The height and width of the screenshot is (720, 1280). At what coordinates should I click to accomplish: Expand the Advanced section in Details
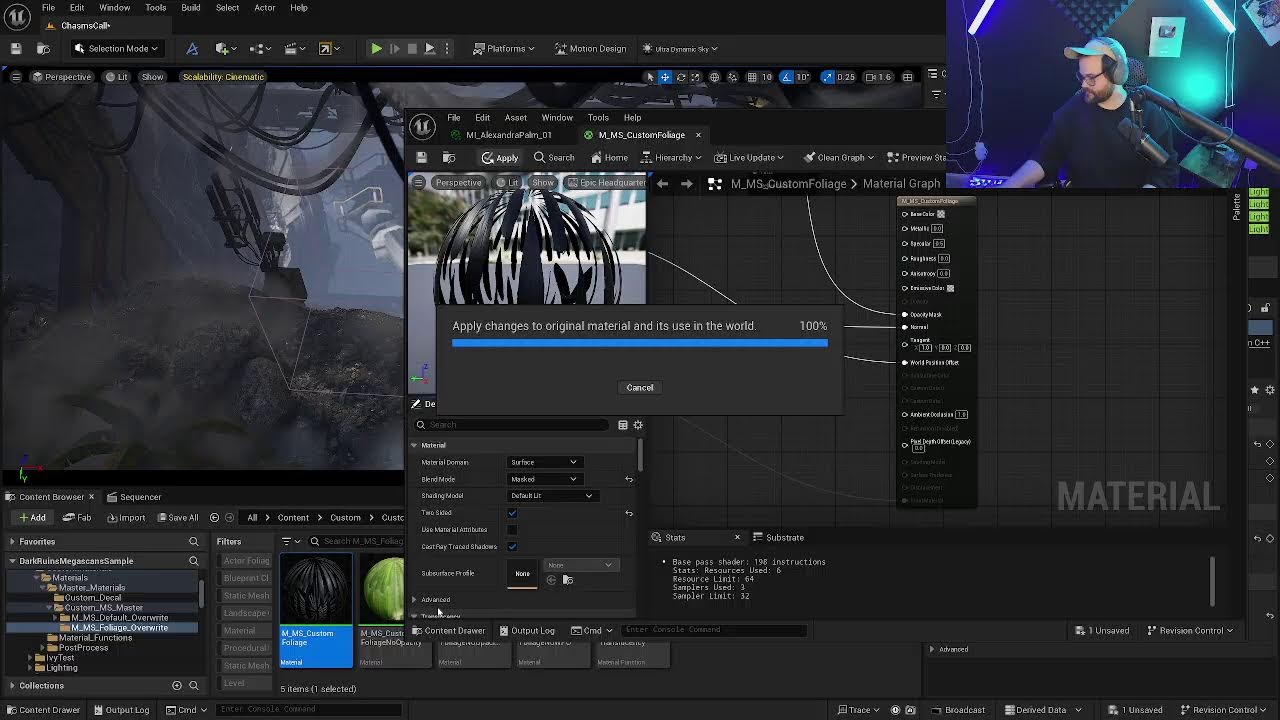(414, 600)
